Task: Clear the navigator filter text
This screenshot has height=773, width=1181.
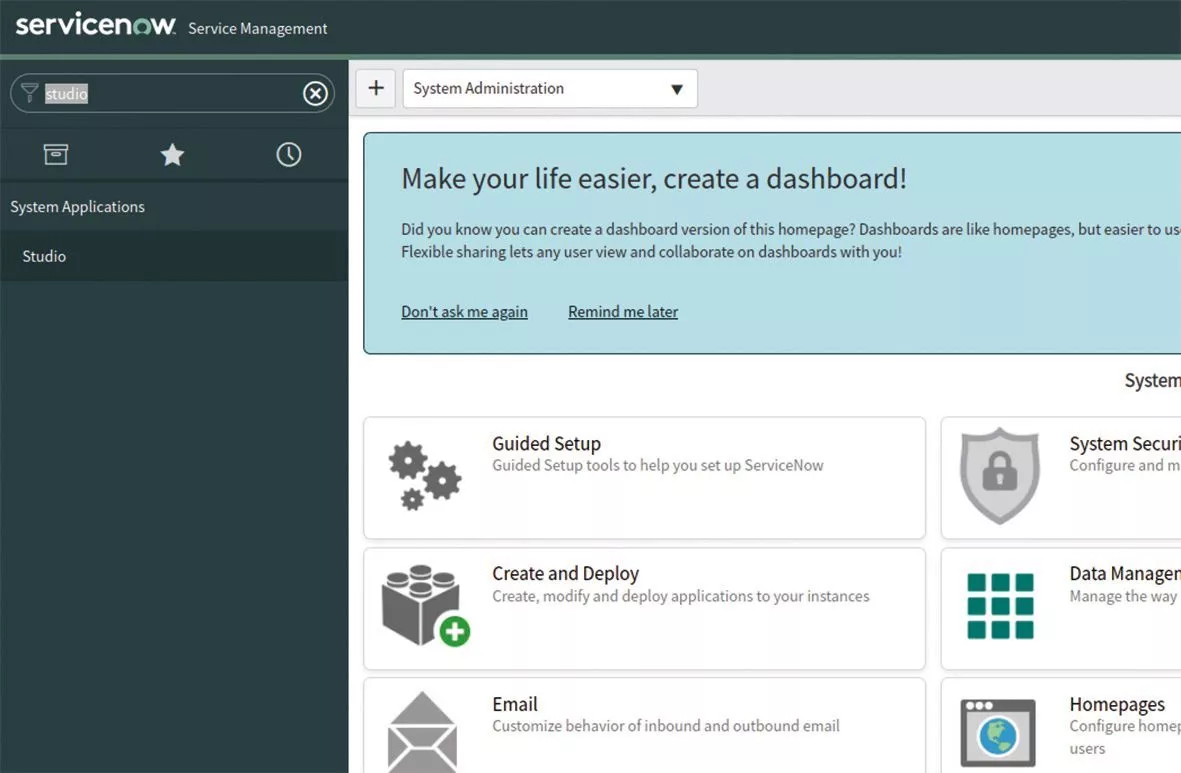Action: [x=315, y=93]
